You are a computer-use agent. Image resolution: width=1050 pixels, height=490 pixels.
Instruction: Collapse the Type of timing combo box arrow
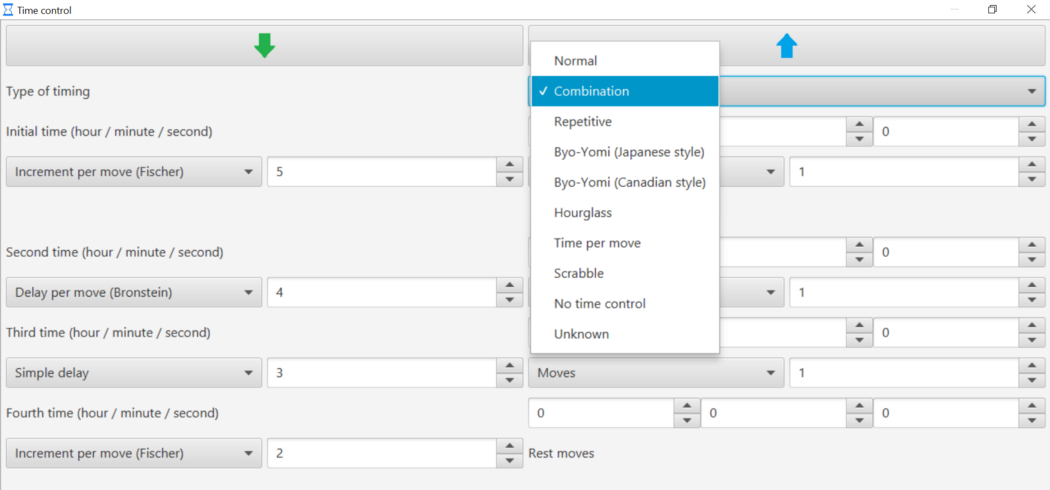pos(1031,91)
